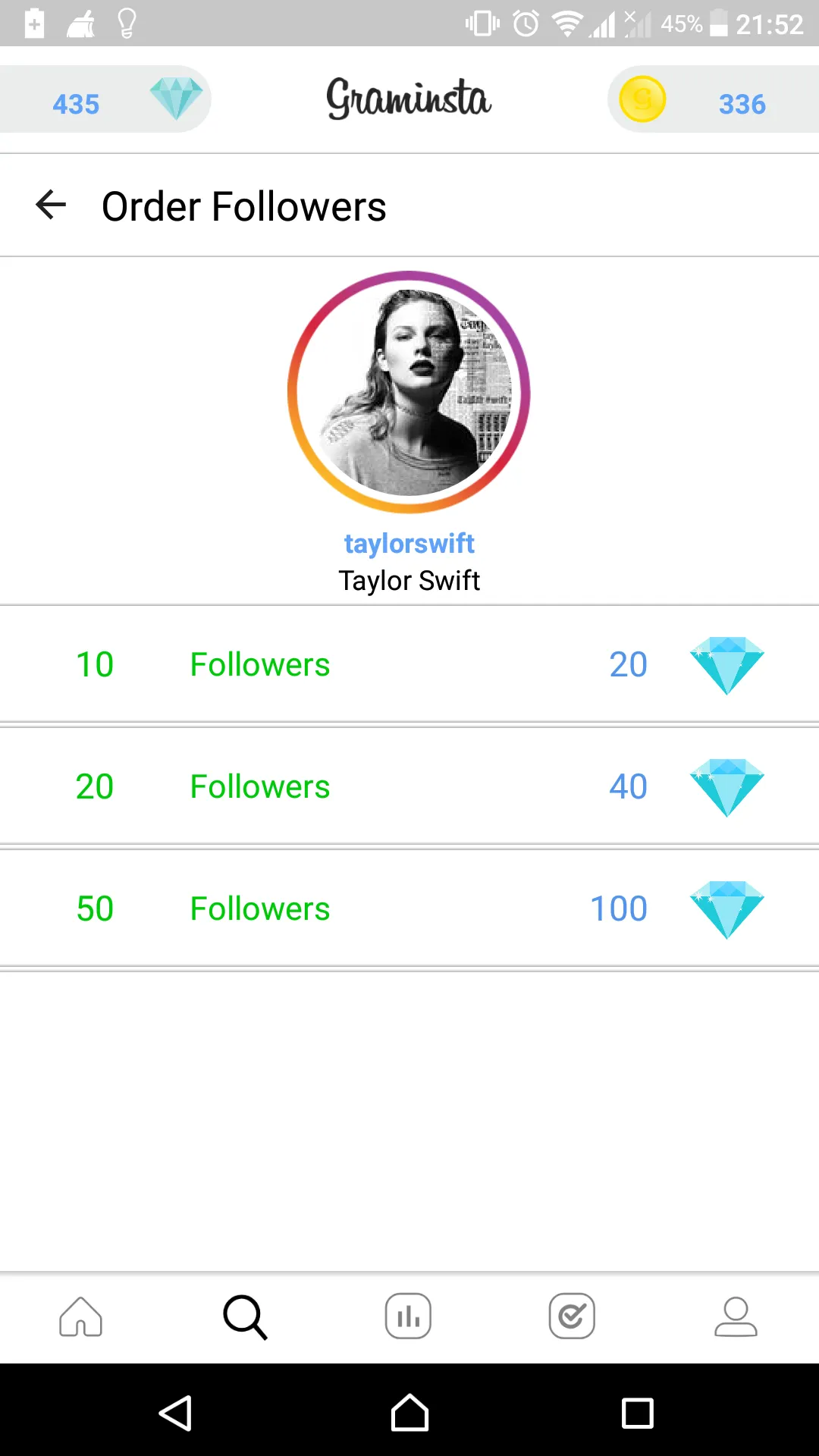The height and width of the screenshot is (1456, 819).
Task: Tap Taylor Swift profile picture
Action: (x=409, y=392)
